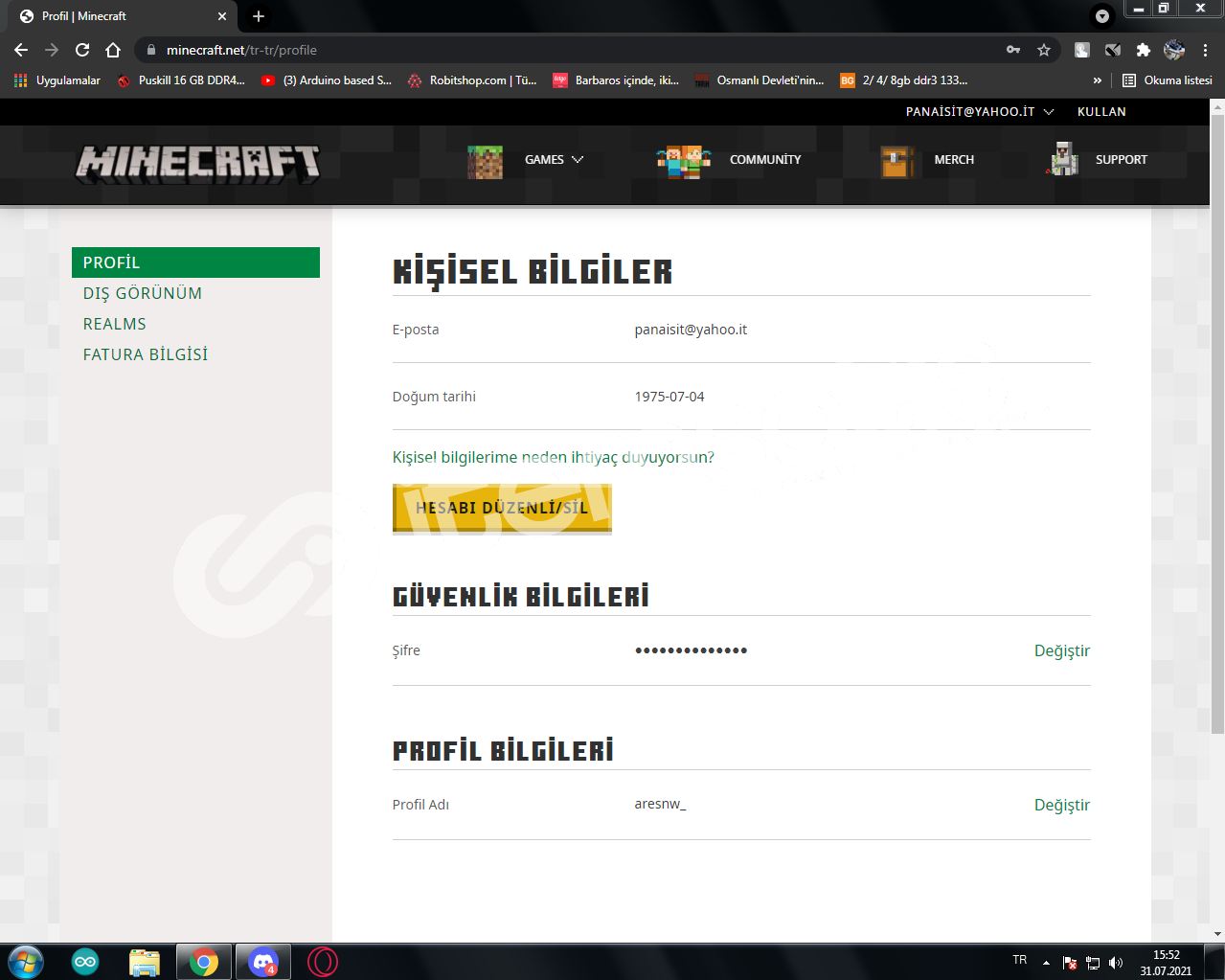Select the PROFİL sidebar tab
The width and height of the screenshot is (1225, 980).
coord(195,262)
